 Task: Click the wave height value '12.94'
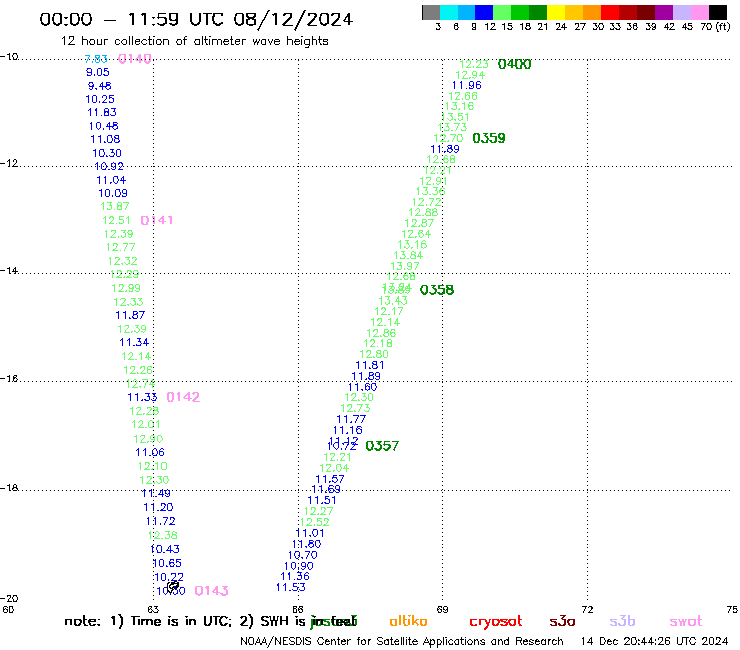470,75
